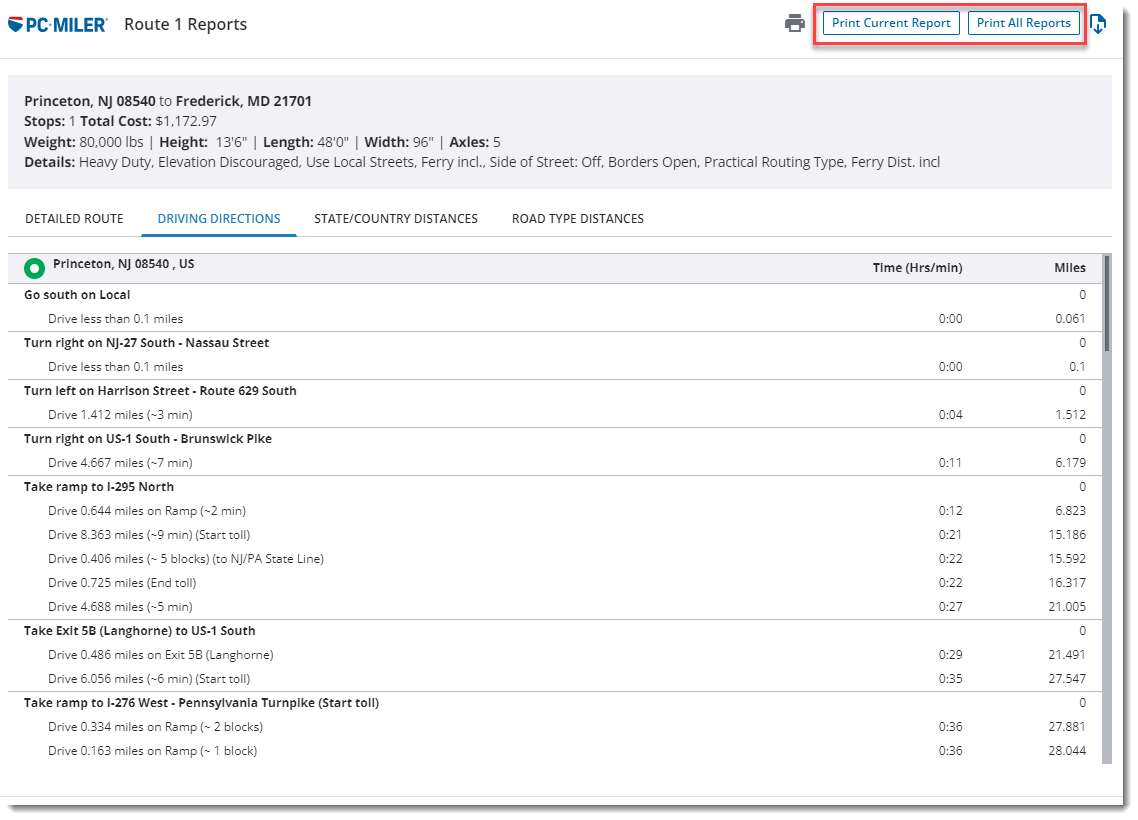Click the Turn left on Harrison Street step
The height and width of the screenshot is (820, 1138).
point(160,391)
